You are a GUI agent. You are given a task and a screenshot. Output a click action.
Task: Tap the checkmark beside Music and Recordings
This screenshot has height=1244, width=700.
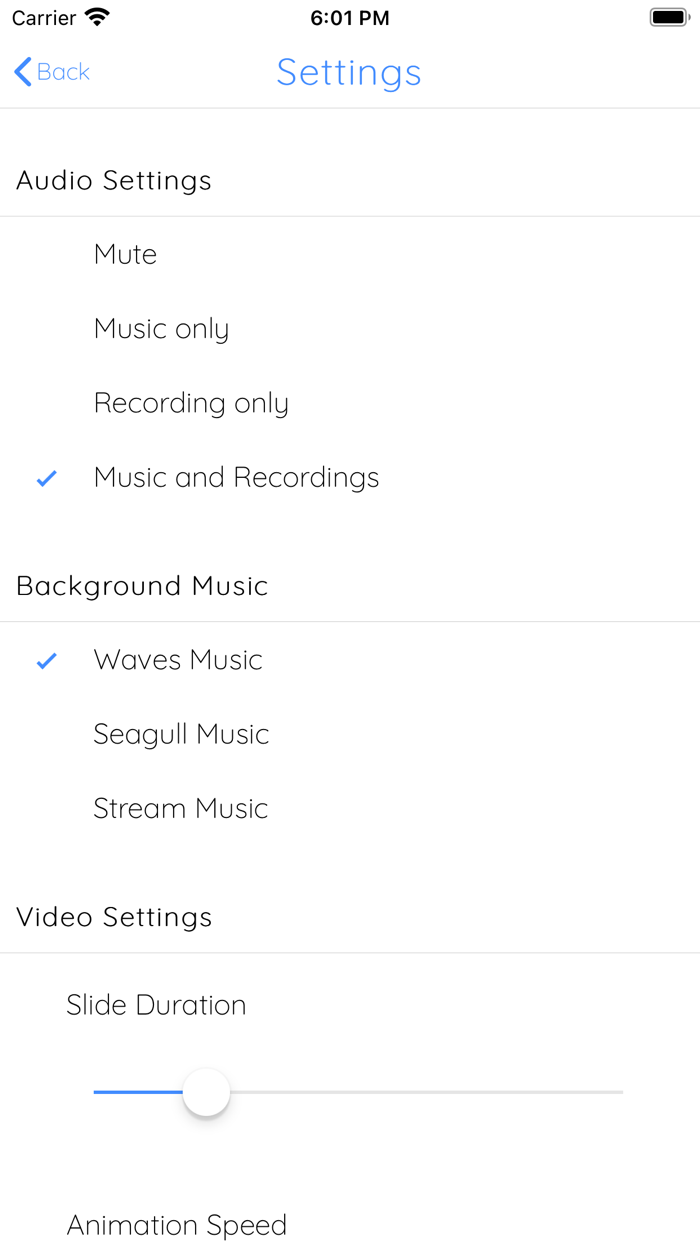tap(46, 479)
